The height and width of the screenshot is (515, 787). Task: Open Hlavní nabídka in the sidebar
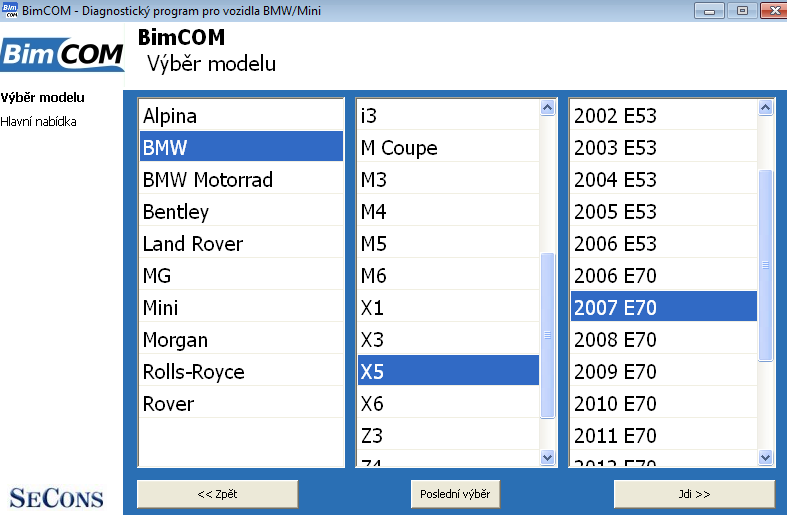(x=38, y=121)
